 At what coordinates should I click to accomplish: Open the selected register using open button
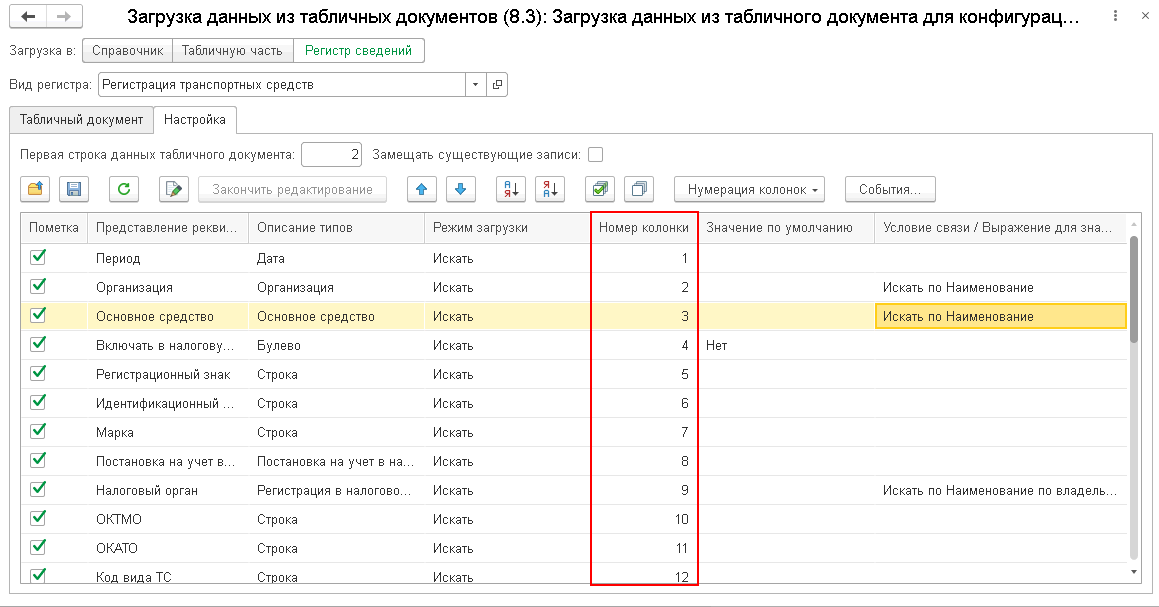click(x=497, y=84)
